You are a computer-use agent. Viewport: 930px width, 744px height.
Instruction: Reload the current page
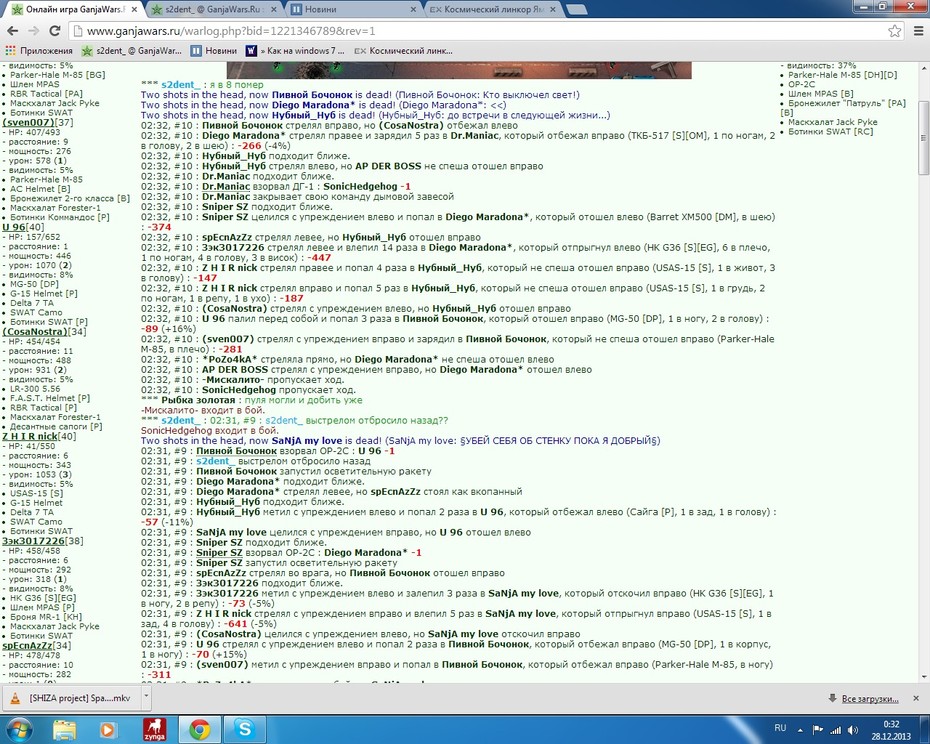[x=55, y=31]
